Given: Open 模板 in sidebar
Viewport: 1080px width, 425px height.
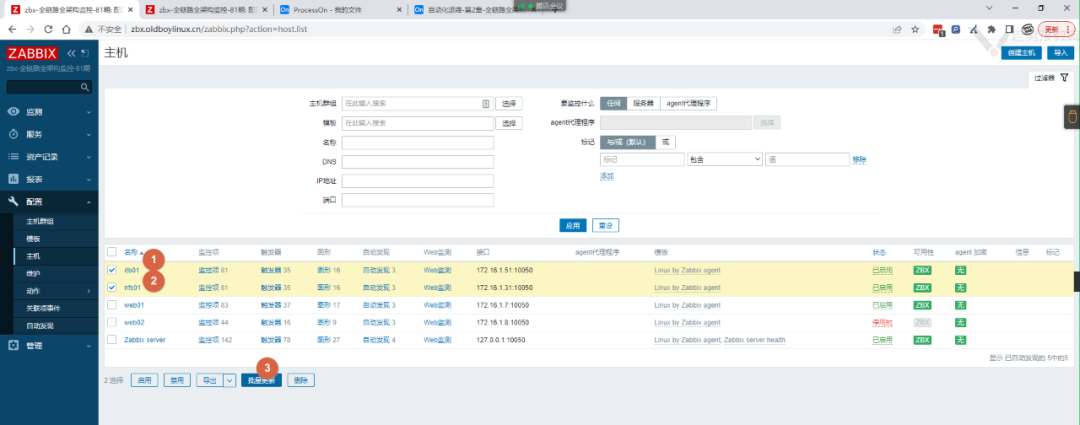Looking at the screenshot, I should click(x=33, y=238).
